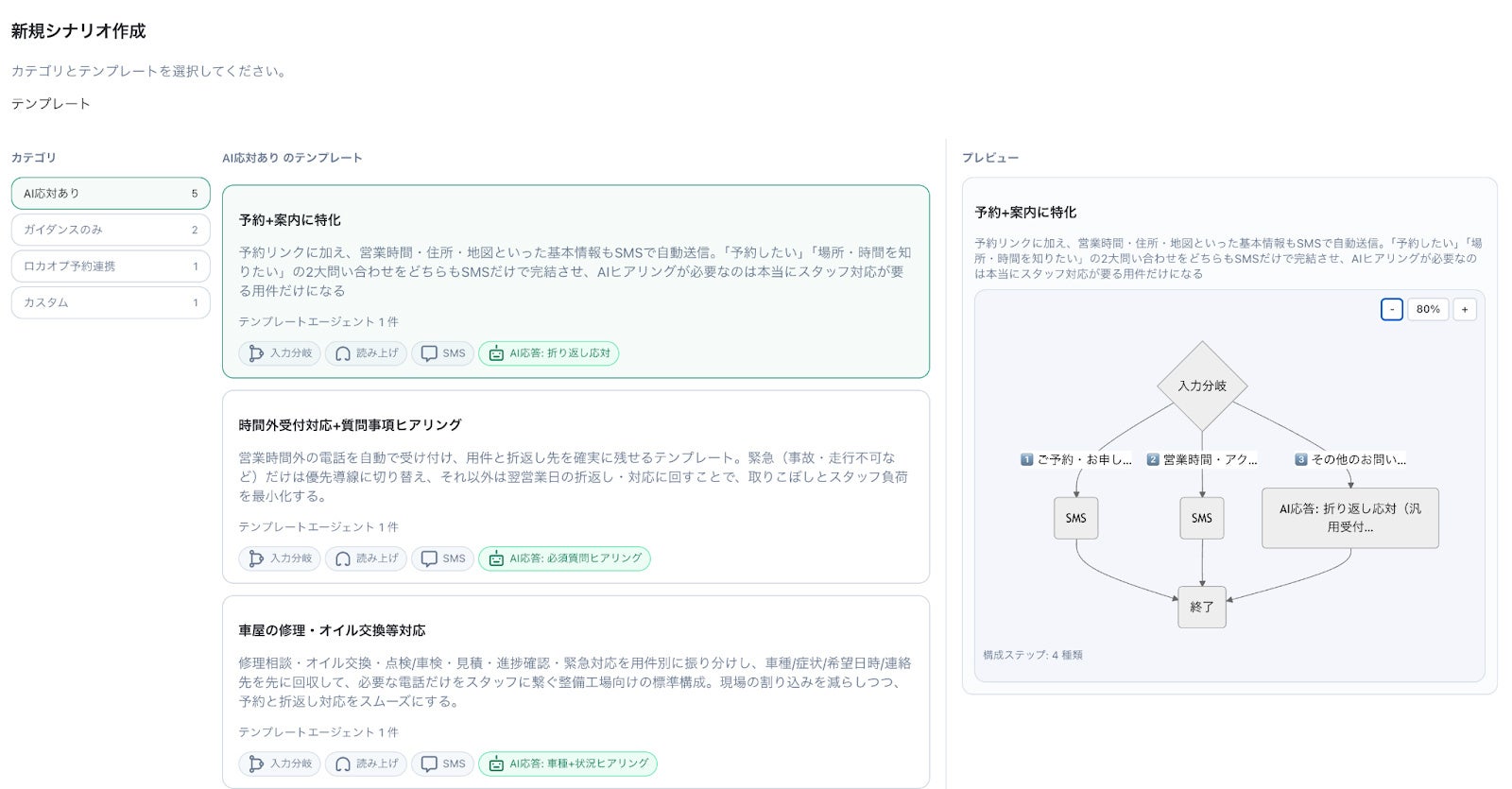Viewport: 1512px width, 789px height.
Task: Click the AI応答: 折り返し応対 flowchart node
Action: click(1349, 518)
